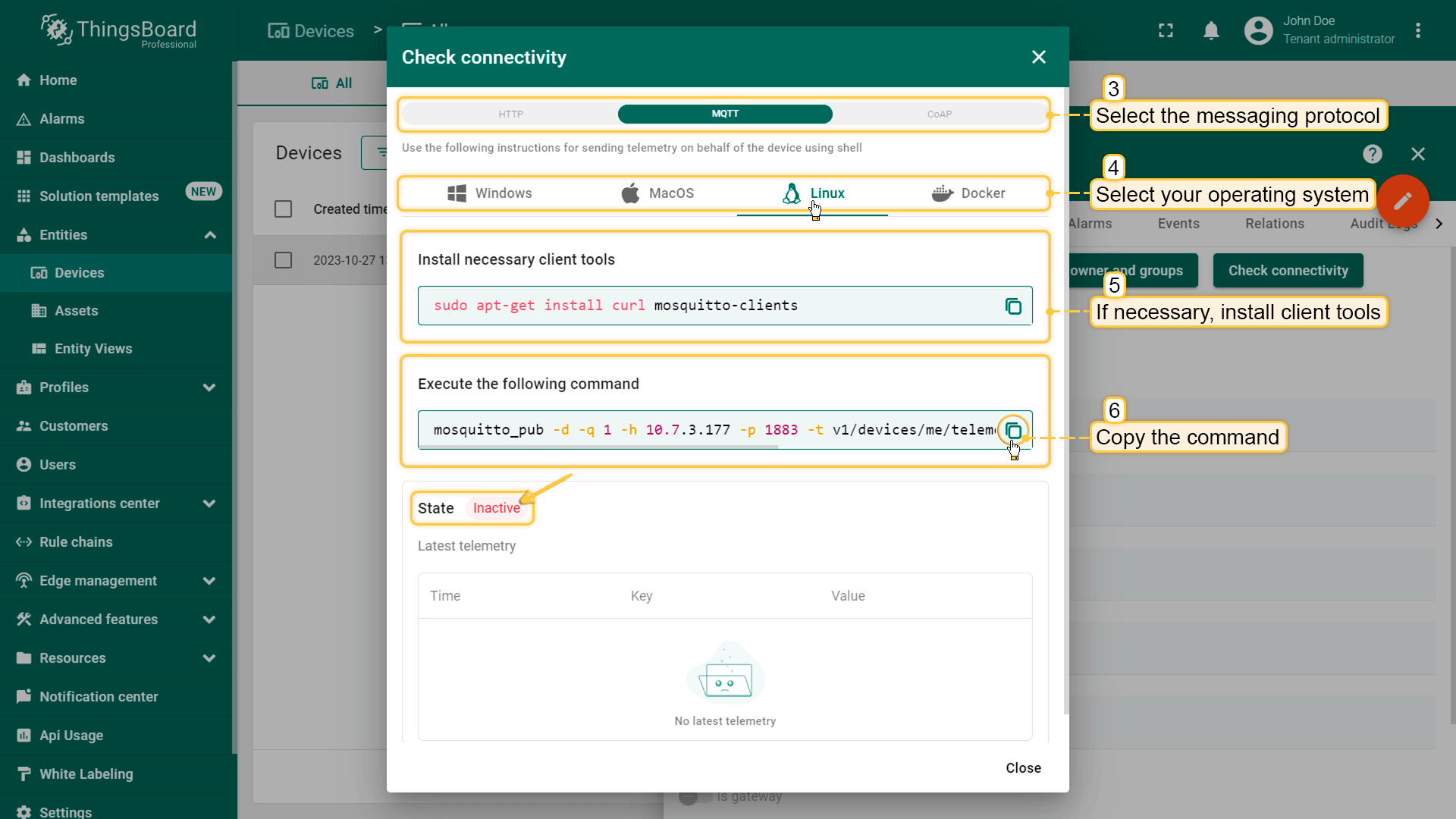Open the help question mark icon
The image size is (1456, 819).
point(1372,155)
